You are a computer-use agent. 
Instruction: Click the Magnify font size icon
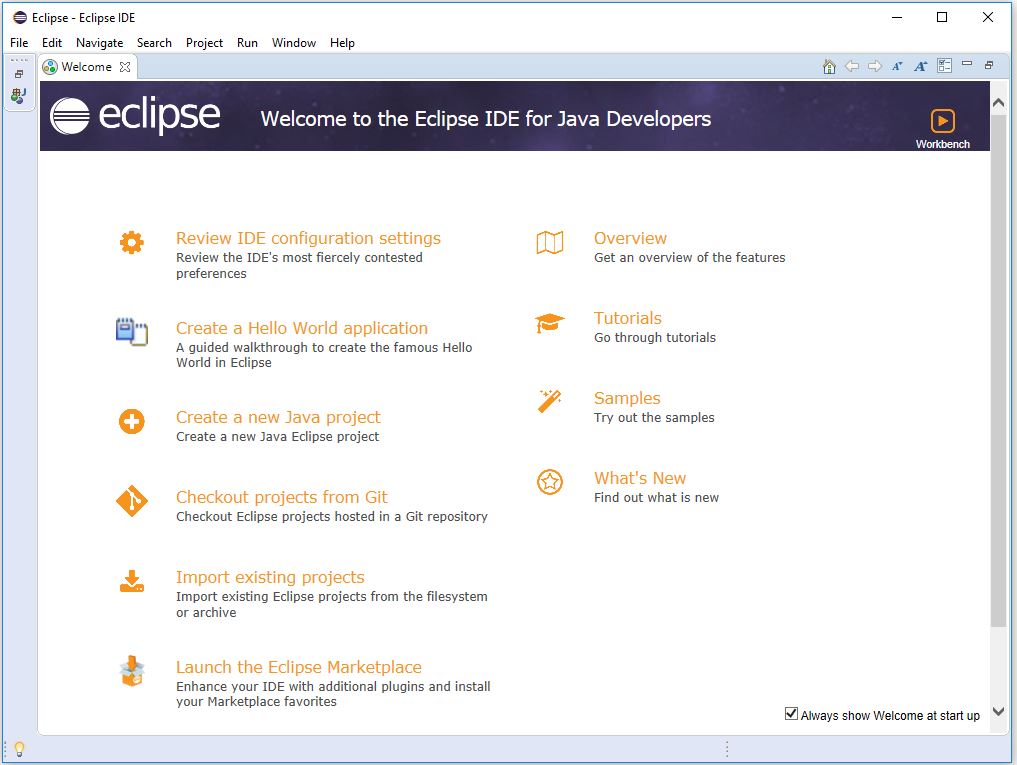(x=921, y=67)
